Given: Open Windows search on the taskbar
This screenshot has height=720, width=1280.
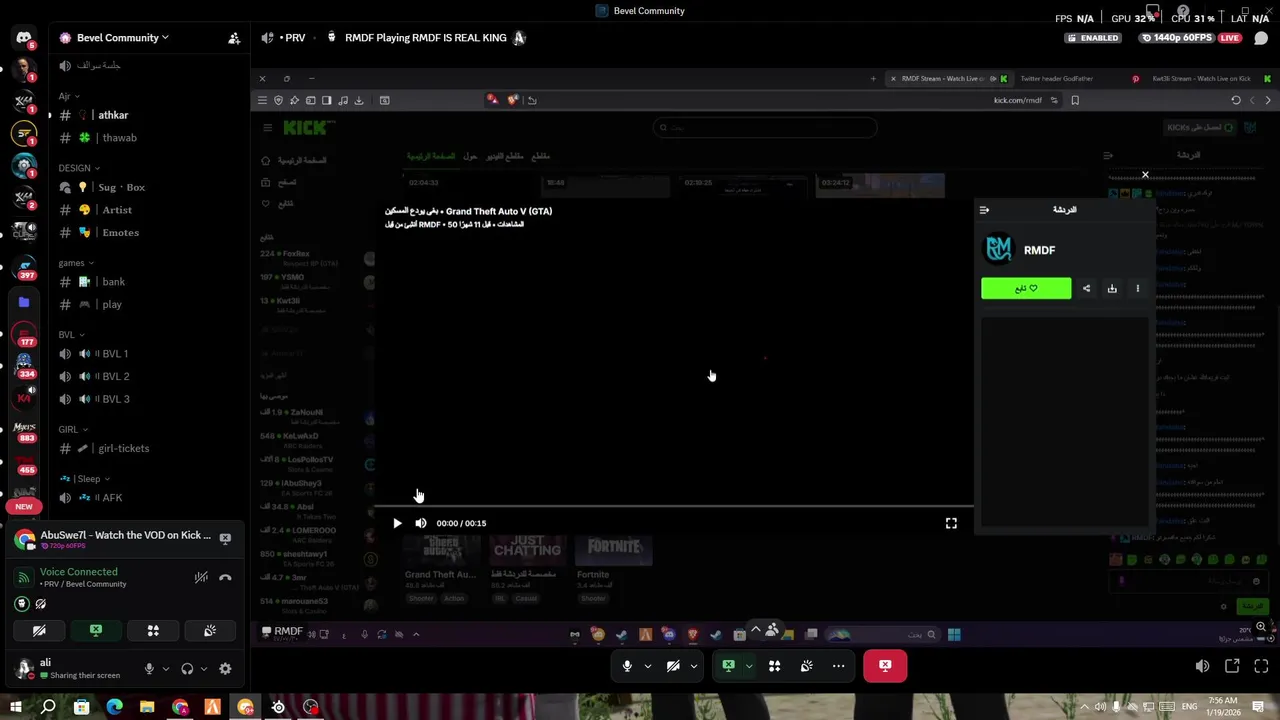Looking at the screenshot, I should (x=48, y=707).
